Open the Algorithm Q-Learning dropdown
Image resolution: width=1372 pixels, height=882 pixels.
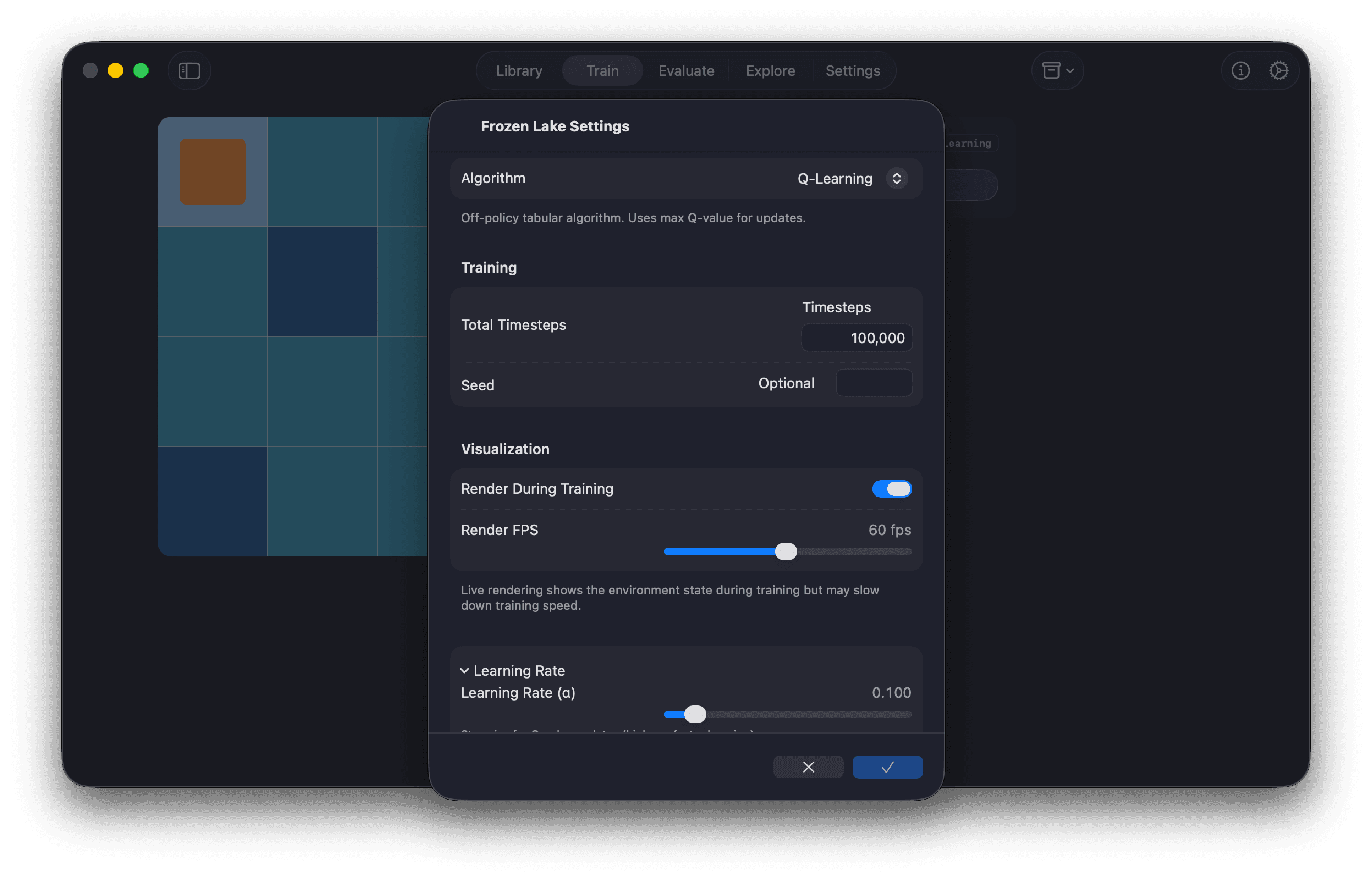click(x=835, y=179)
